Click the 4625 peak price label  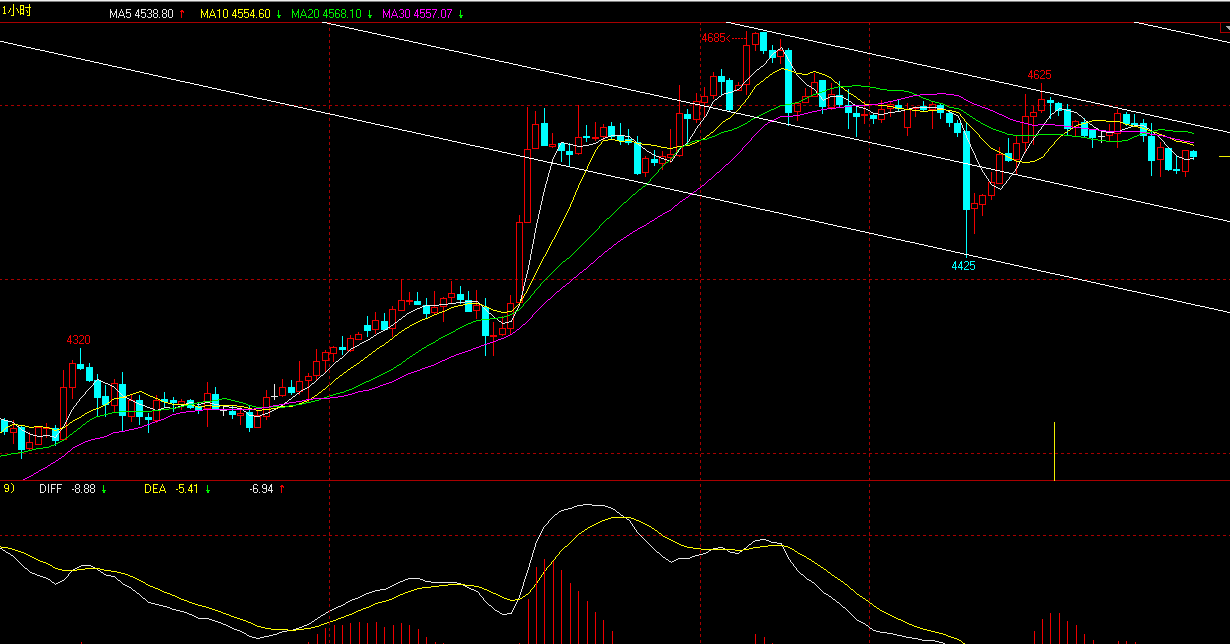(1039, 75)
